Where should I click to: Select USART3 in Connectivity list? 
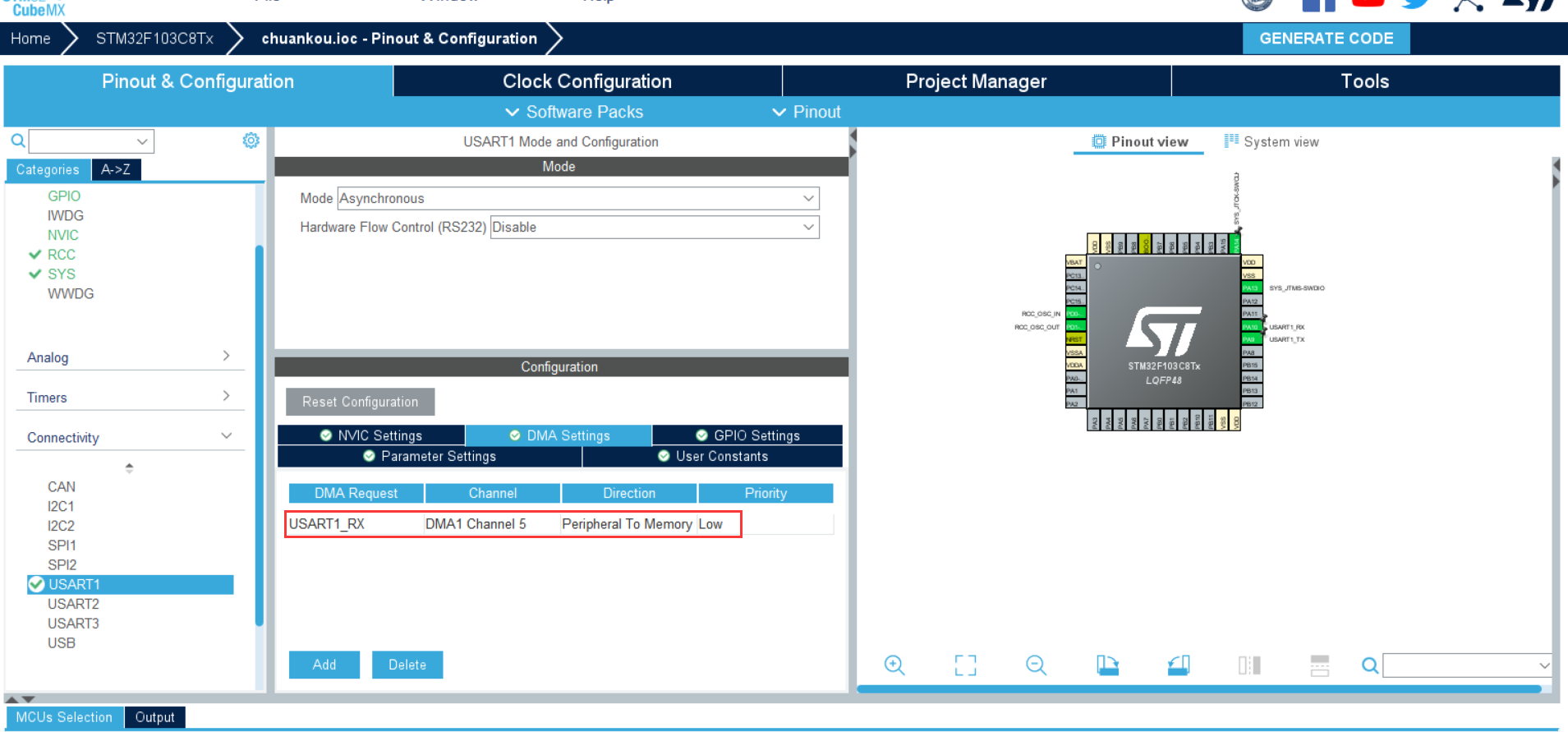tap(73, 624)
